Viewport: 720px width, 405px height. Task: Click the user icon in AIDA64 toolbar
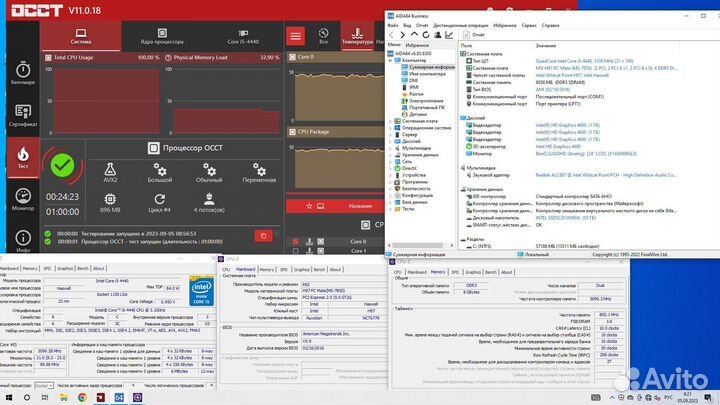(x=438, y=35)
